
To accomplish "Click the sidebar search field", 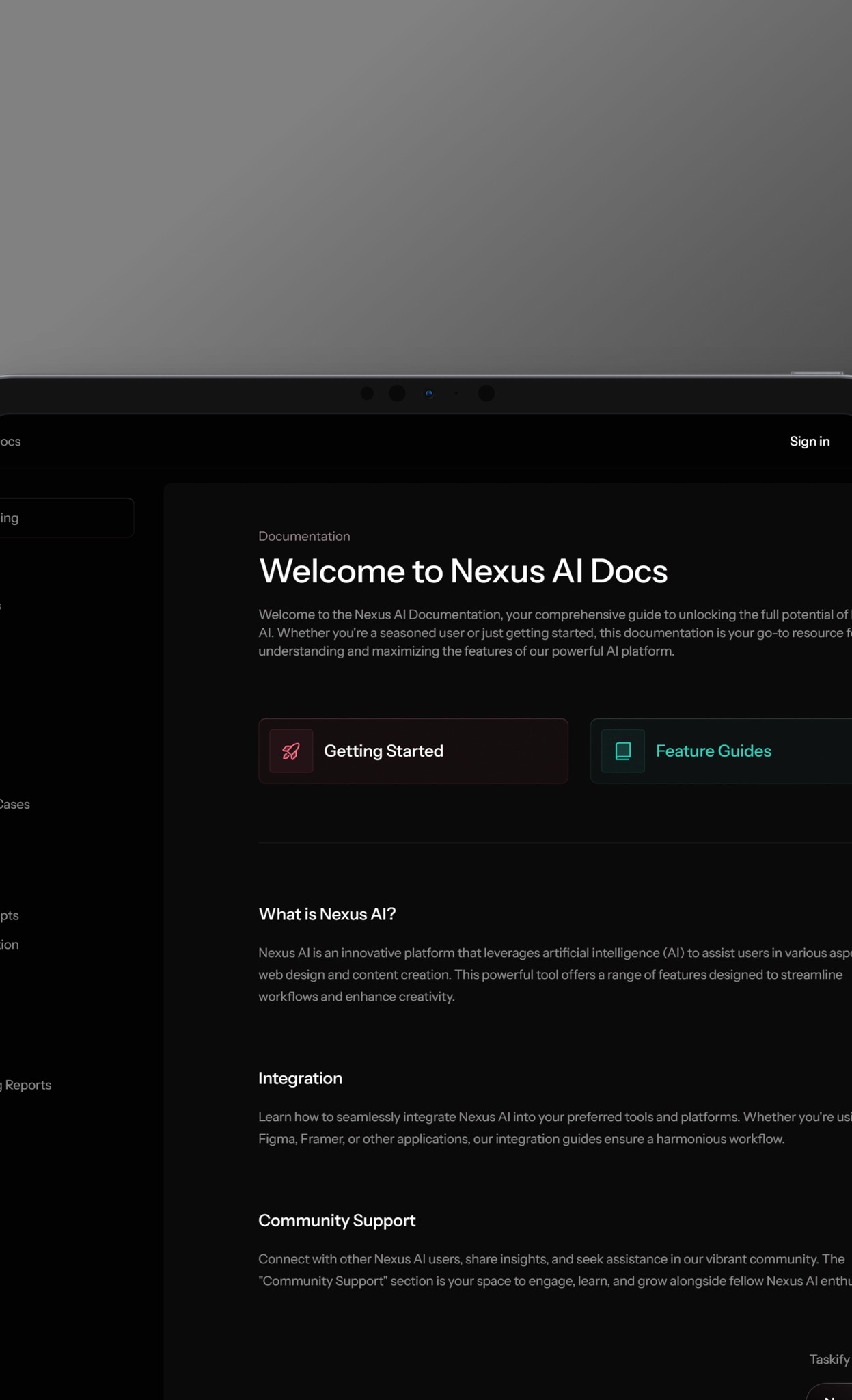I will [66, 517].
